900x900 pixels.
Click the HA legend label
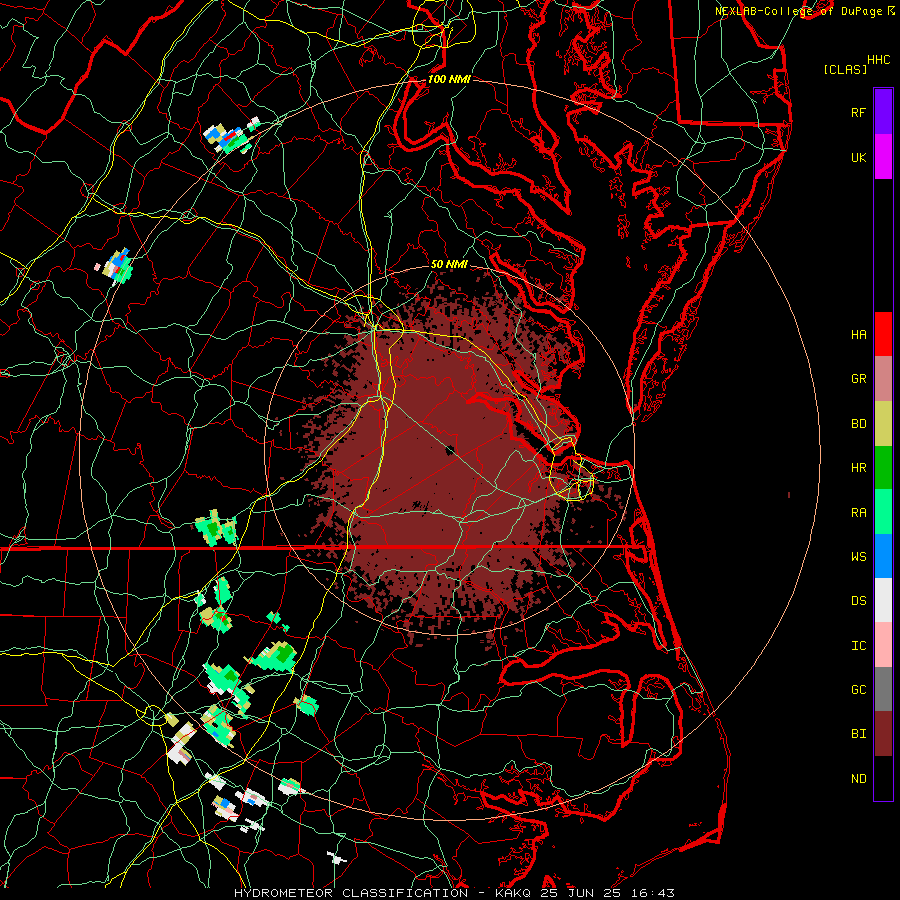858,334
